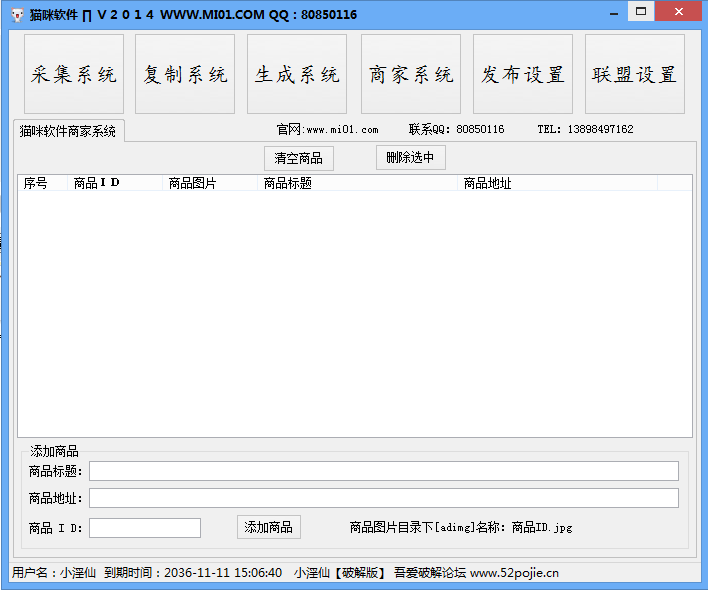Open the 采集系统 module
Image resolution: width=708 pixels, height=590 pixels.
[x=74, y=75]
